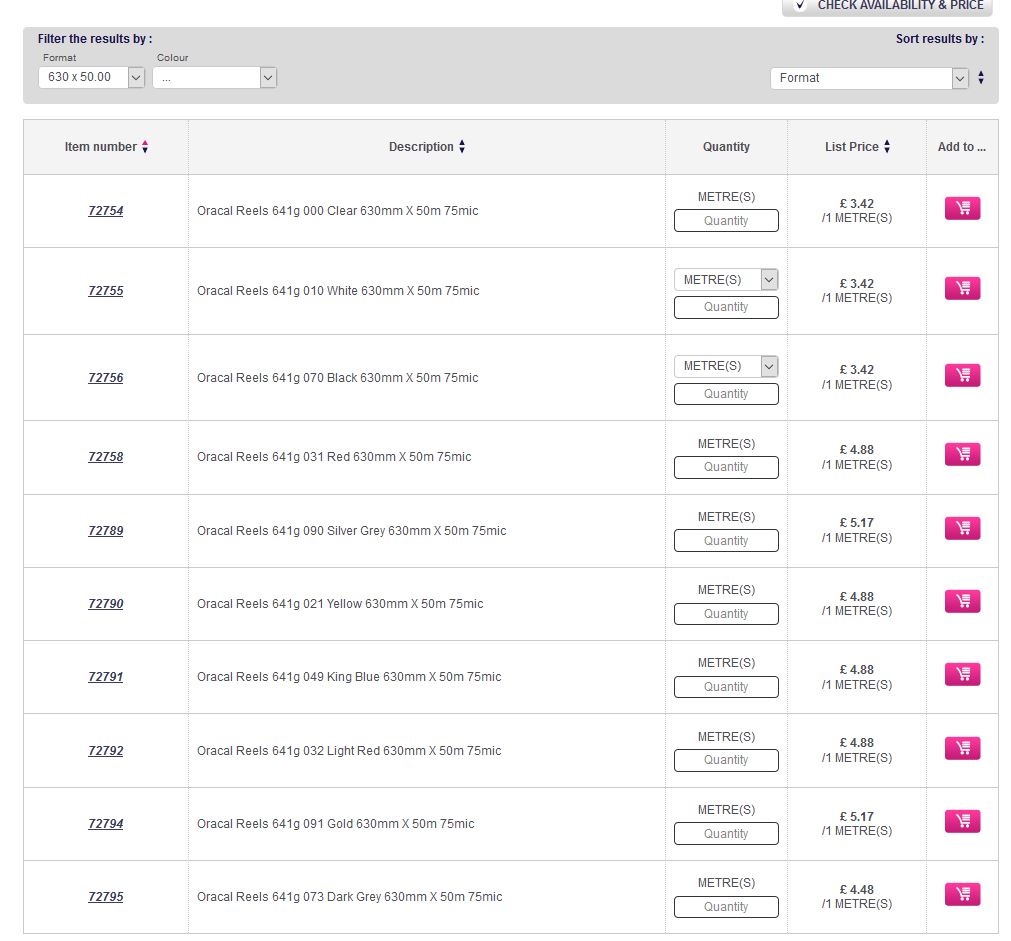Add Dark Grey 72795 to cart
This screenshot has height=941, width=1011.
(962, 894)
